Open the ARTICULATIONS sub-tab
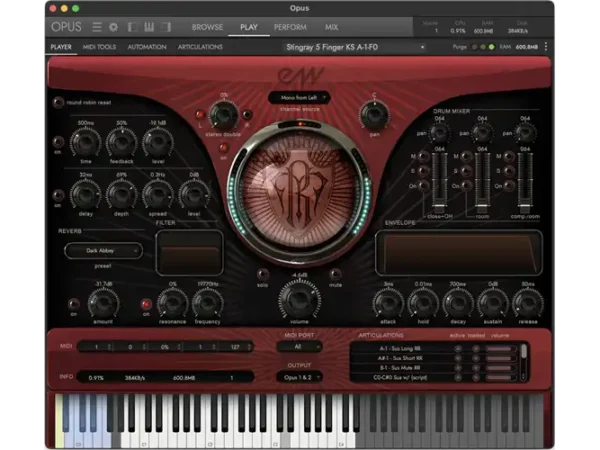This screenshot has width=600, height=450. tap(200, 47)
